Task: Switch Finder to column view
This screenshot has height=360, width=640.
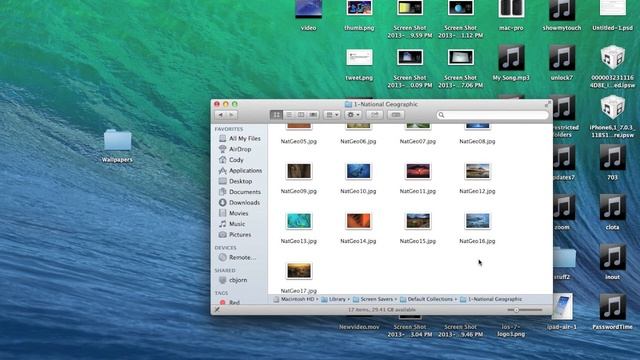Action: [301, 115]
